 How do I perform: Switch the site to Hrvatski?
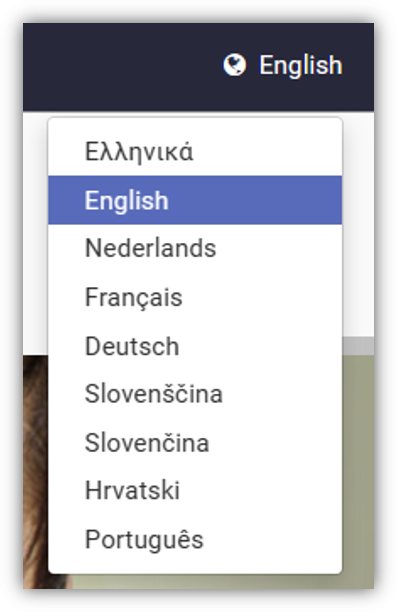[195, 490]
